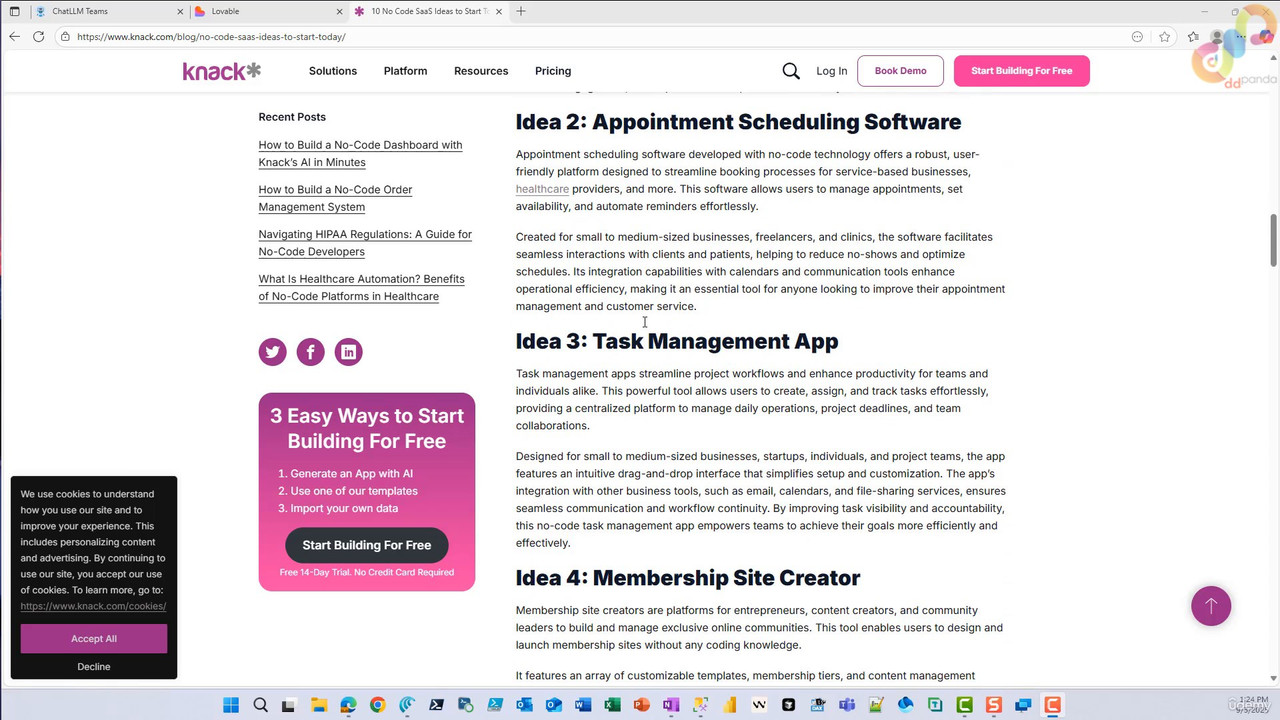1280x720 pixels.
Task: Click the Knack logo in the header
Action: (221, 71)
